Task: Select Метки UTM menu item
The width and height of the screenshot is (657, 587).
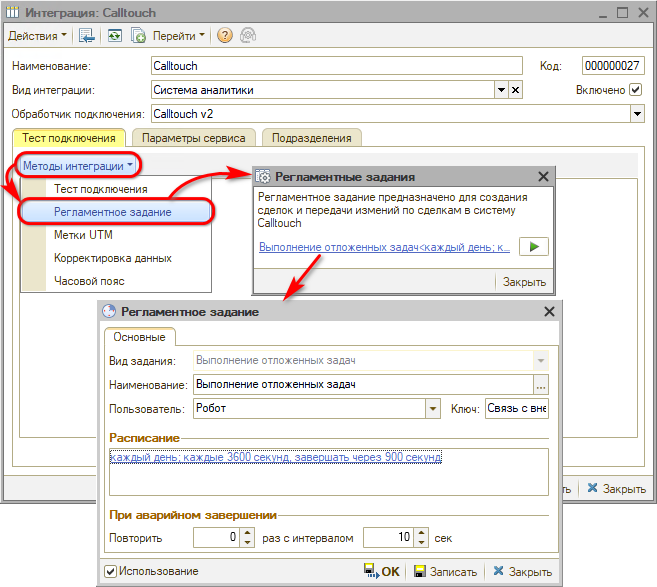Action: click(83, 235)
